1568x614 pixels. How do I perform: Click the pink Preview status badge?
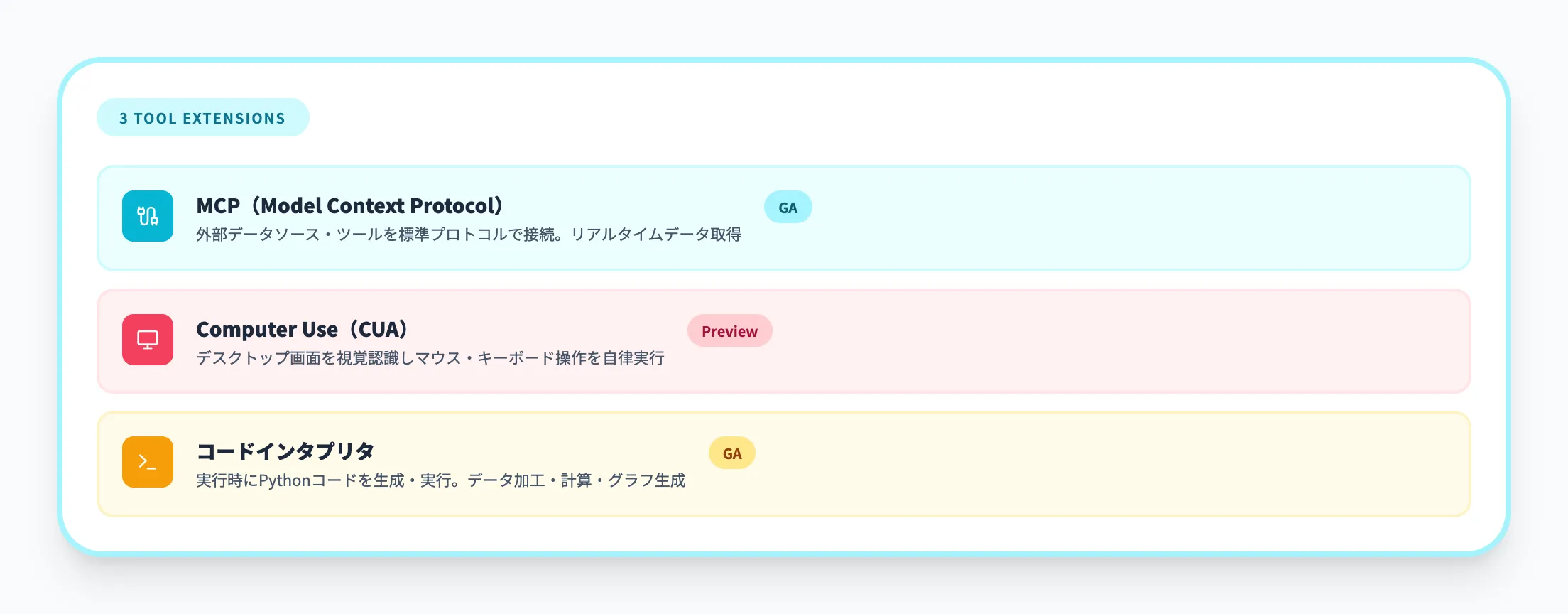(x=729, y=331)
